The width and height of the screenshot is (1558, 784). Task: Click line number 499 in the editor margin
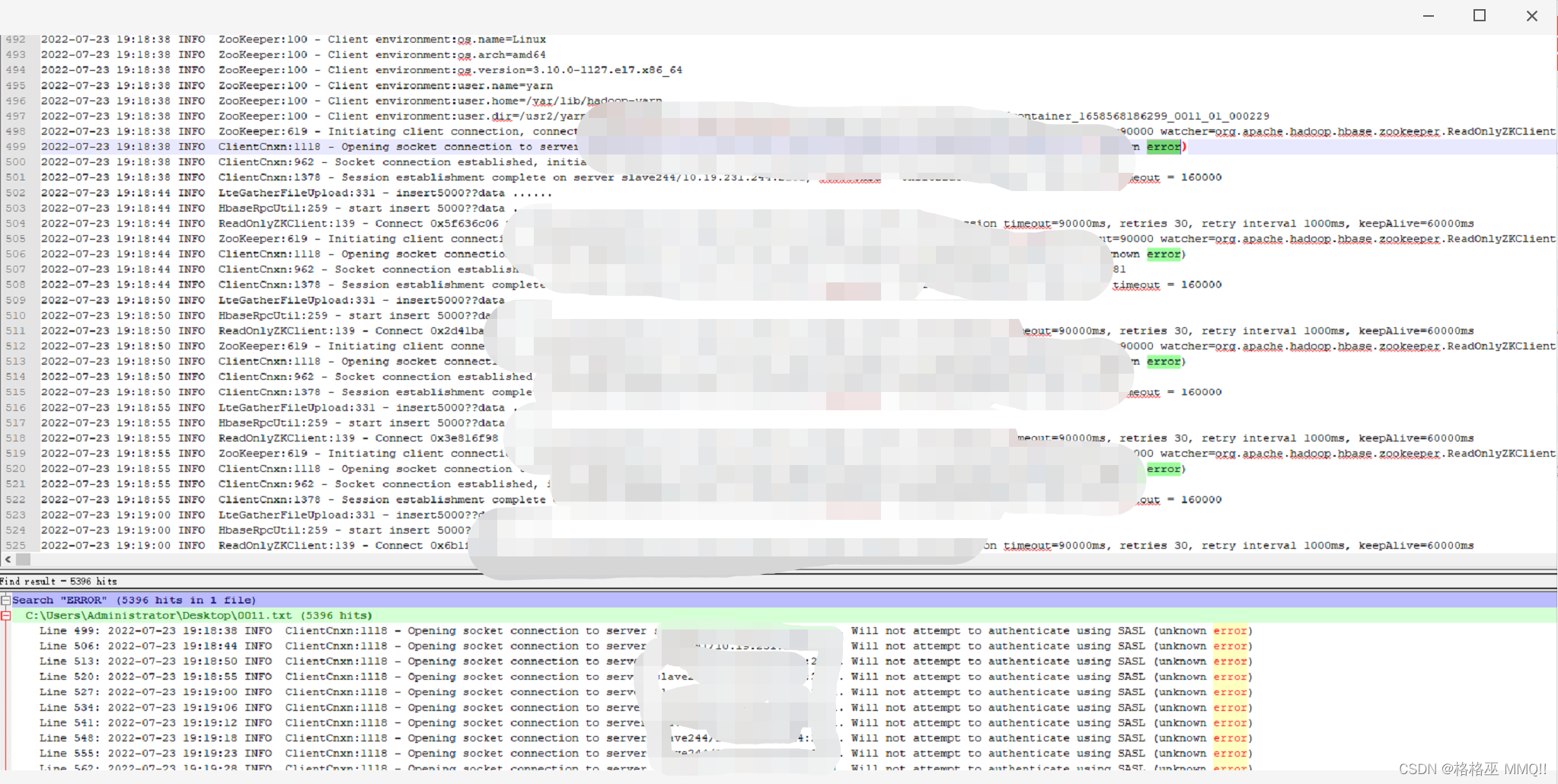[15, 147]
